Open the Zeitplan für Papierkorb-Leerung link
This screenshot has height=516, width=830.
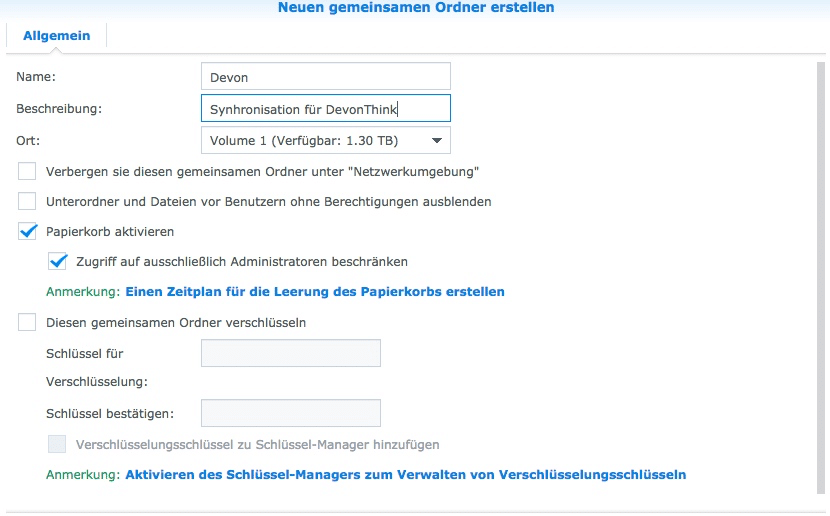314,292
